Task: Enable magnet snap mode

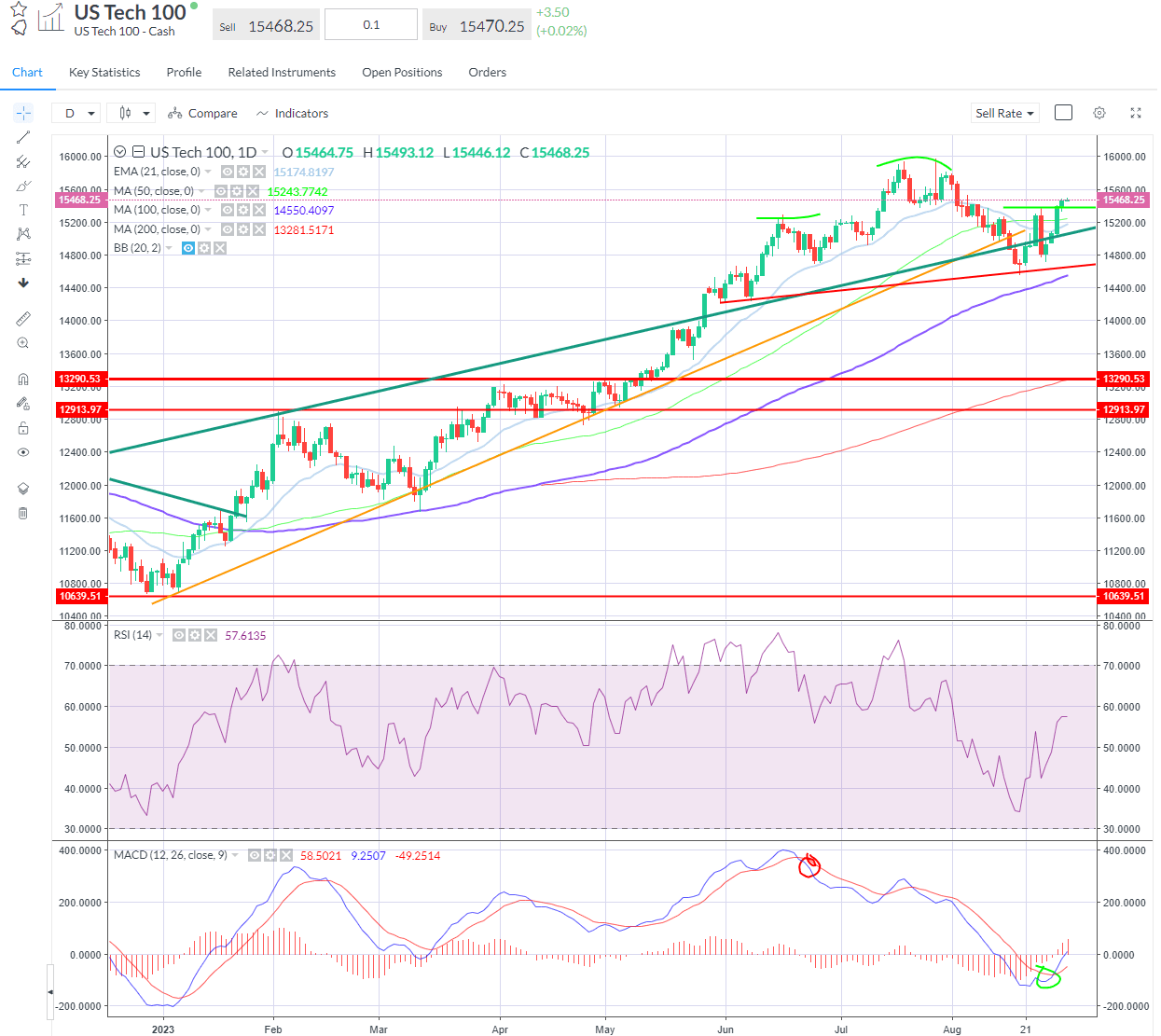Action: pos(23,380)
